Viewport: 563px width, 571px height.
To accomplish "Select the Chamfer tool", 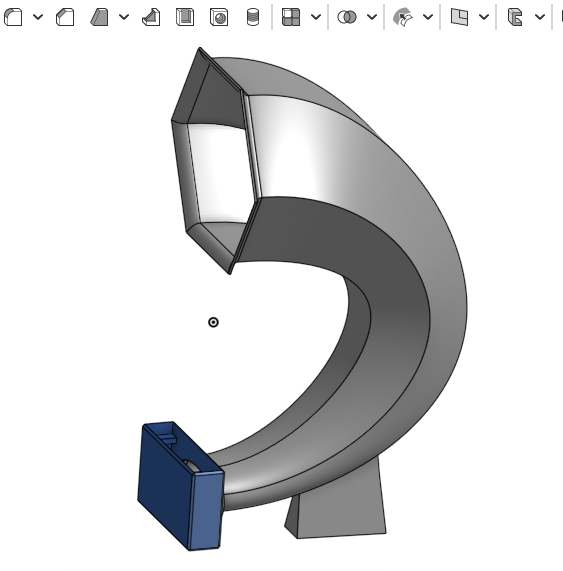I will [65, 17].
